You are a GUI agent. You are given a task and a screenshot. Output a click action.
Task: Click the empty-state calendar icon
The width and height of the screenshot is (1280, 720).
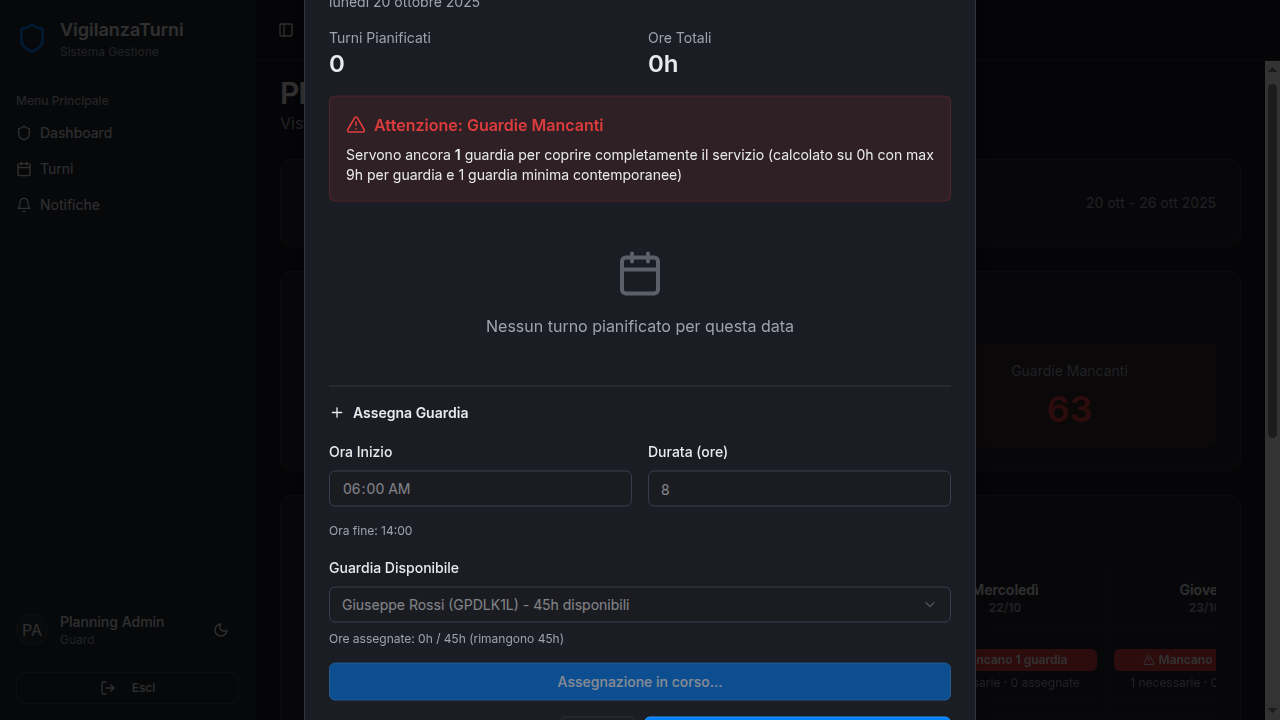tap(640, 274)
